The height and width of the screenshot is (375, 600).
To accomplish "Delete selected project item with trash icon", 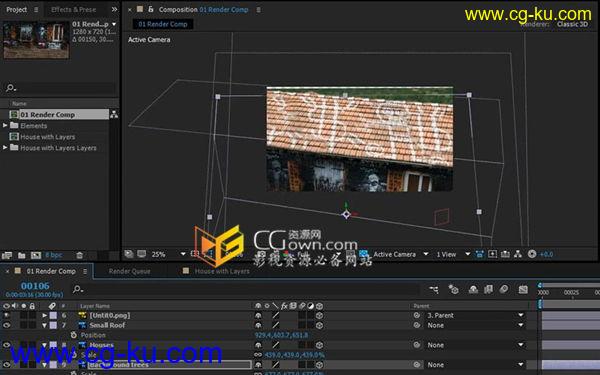I will [x=79, y=255].
